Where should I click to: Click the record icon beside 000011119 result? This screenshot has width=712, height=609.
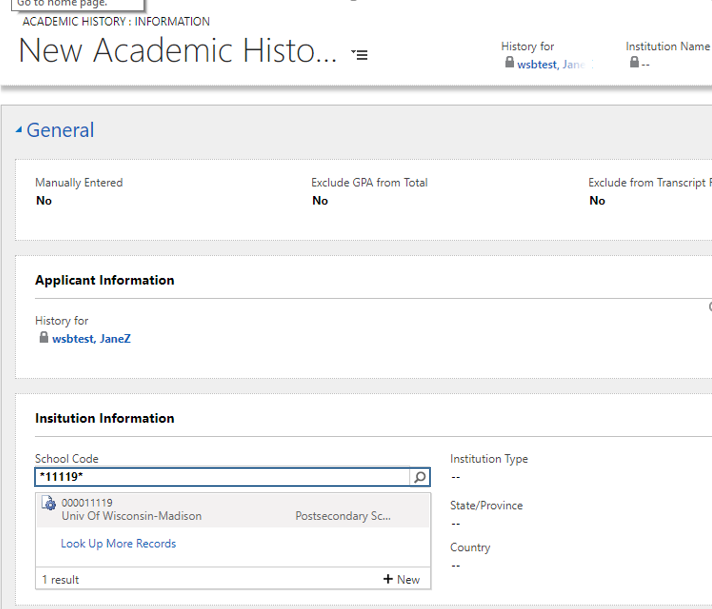pyautogui.click(x=48, y=504)
